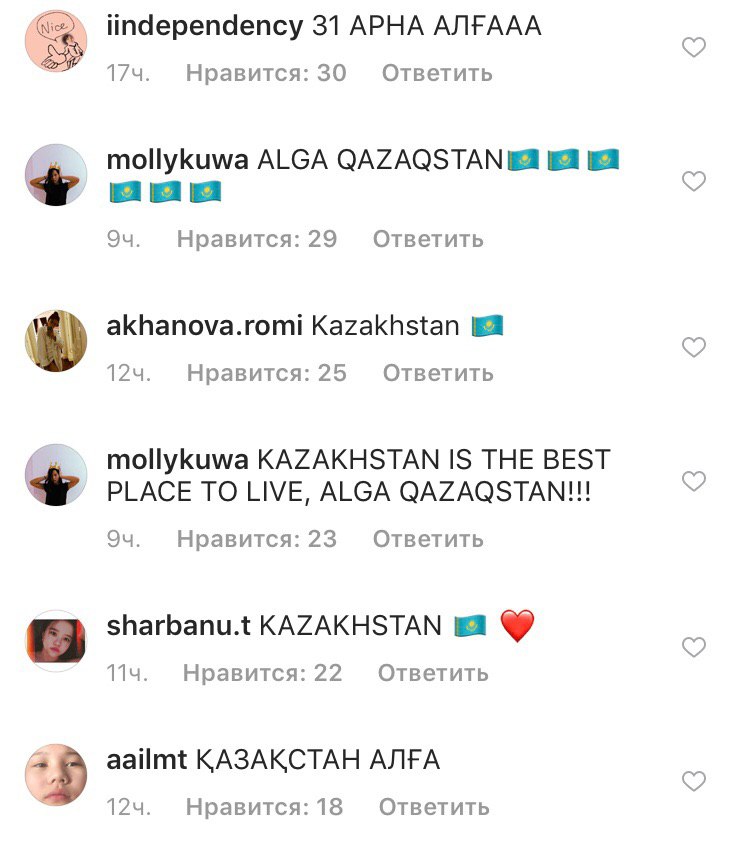This screenshot has width=750, height=854.
Task: Like iindependency's comment with the heart
Action: pos(693,47)
